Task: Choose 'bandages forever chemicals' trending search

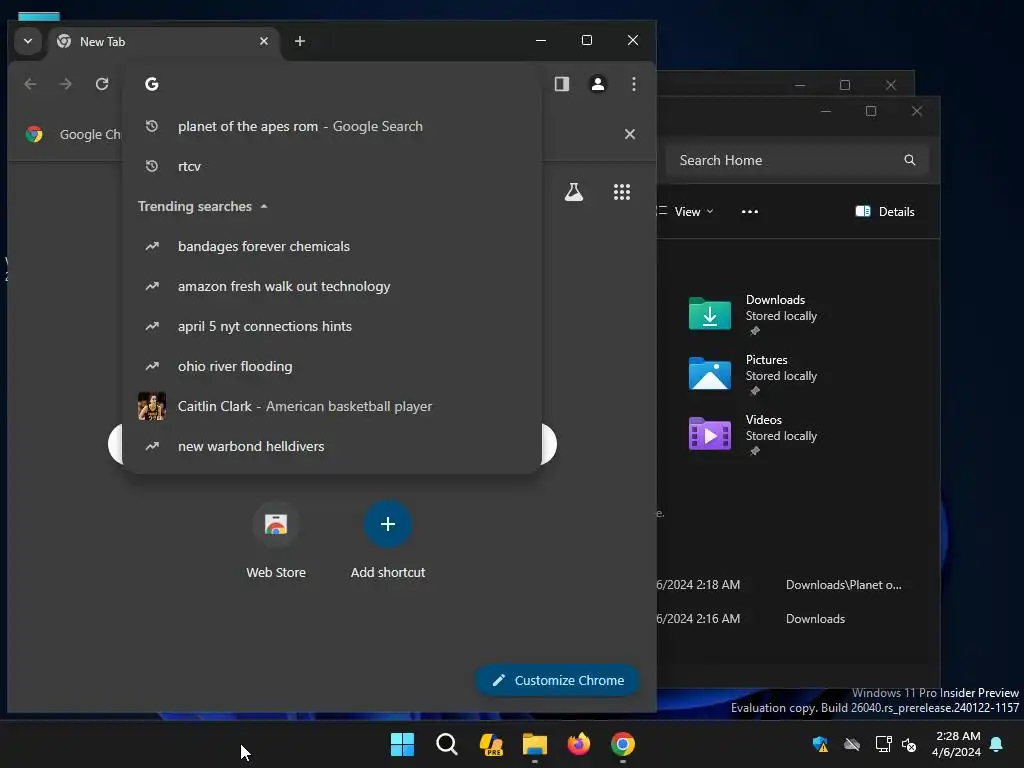Action: click(x=332, y=246)
